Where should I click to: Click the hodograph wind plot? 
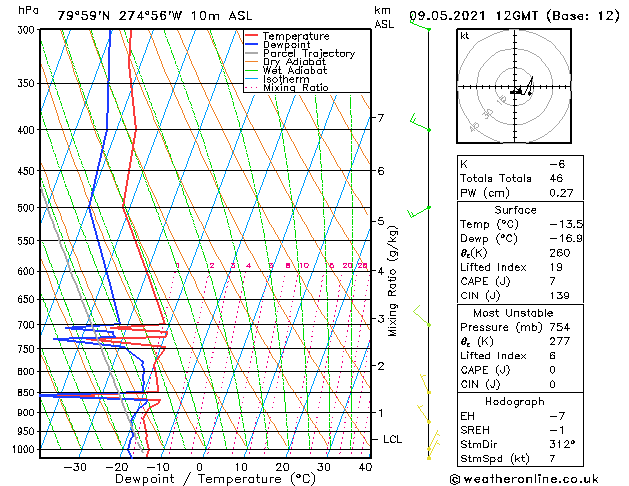[x=514, y=86]
